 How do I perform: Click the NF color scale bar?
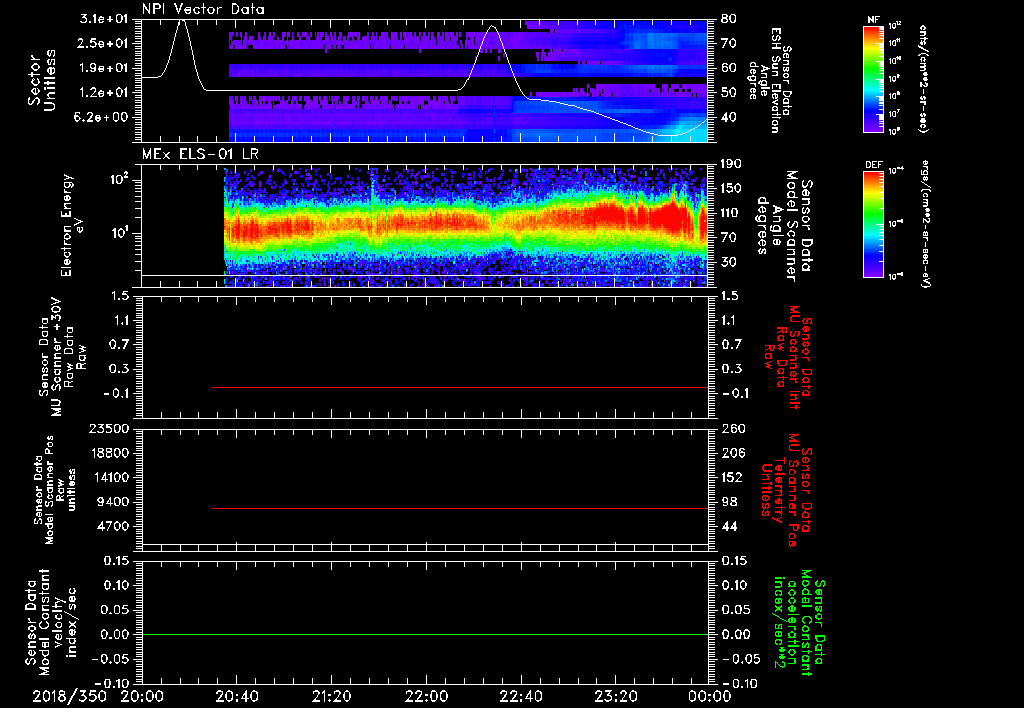pyautogui.click(x=874, y=78)
